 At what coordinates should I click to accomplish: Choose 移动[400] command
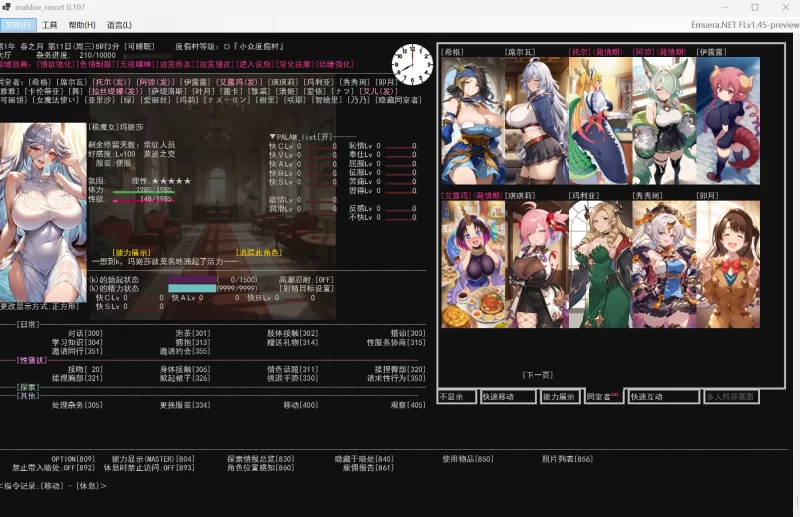click(x=301, y=405)
